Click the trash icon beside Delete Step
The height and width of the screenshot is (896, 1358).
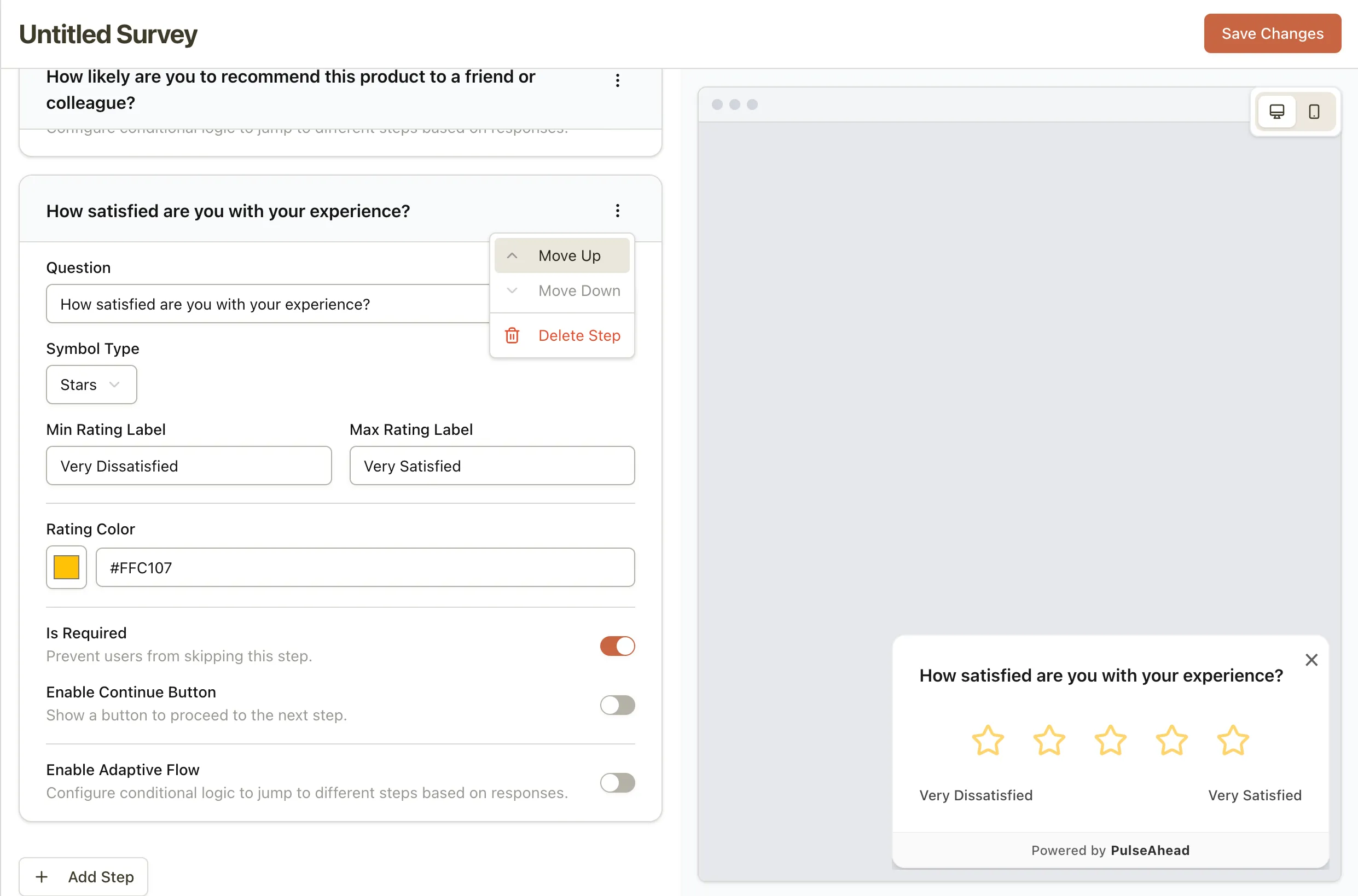[x=512, y=335]
